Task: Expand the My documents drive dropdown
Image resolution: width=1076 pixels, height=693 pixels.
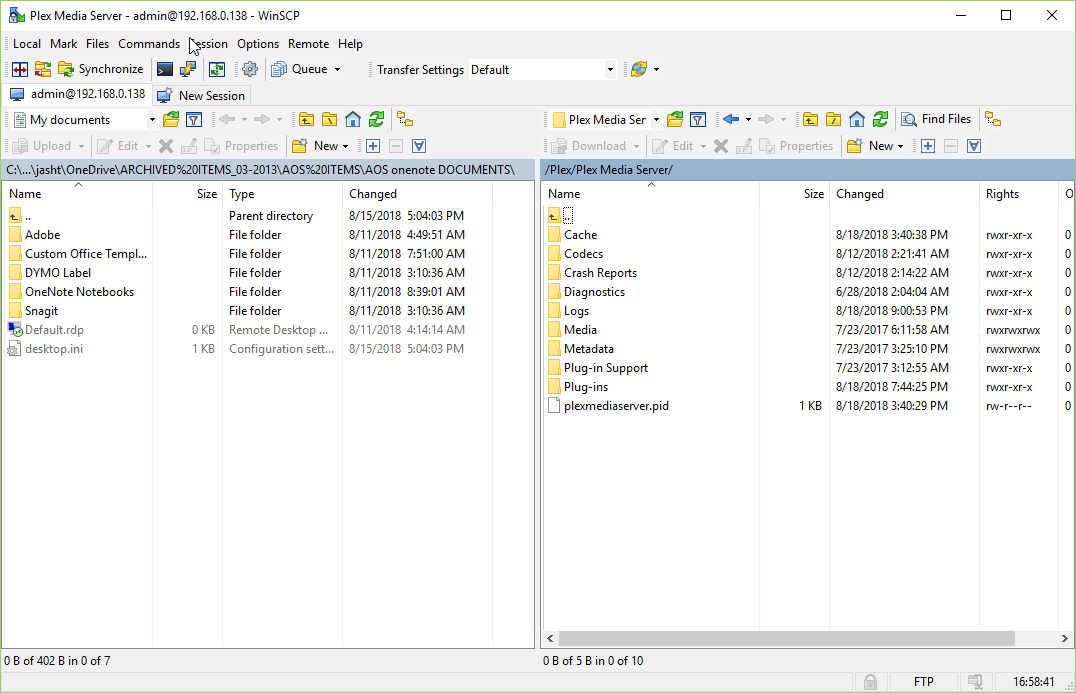Action: pyautogui.click(x=152, y=119)
